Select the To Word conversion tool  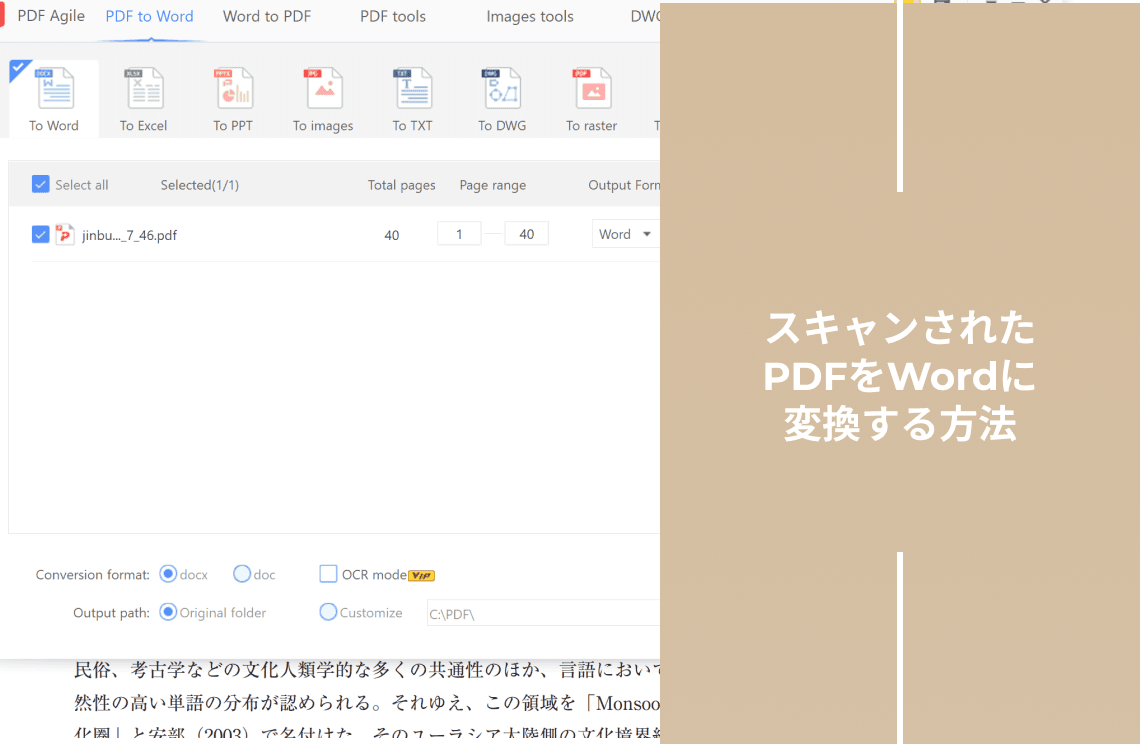[x=53, y=97]
